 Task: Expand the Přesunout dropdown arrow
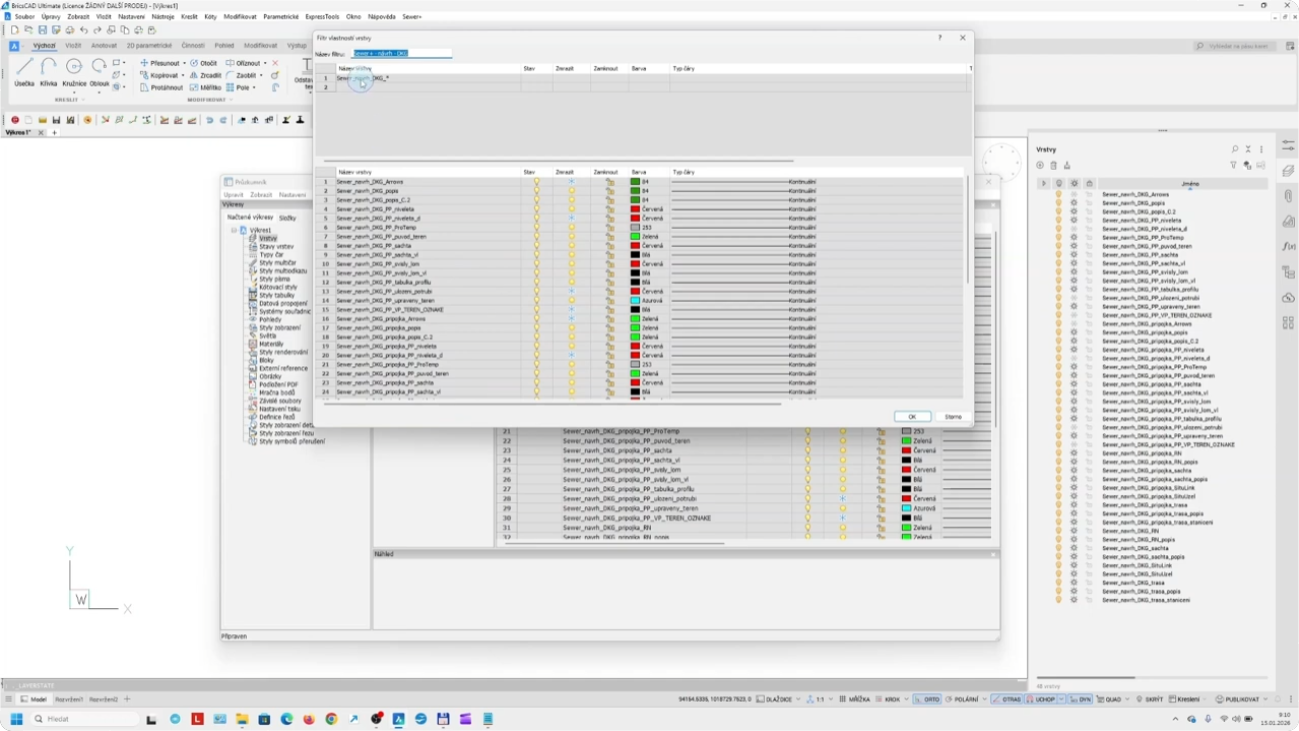(184, 63)
